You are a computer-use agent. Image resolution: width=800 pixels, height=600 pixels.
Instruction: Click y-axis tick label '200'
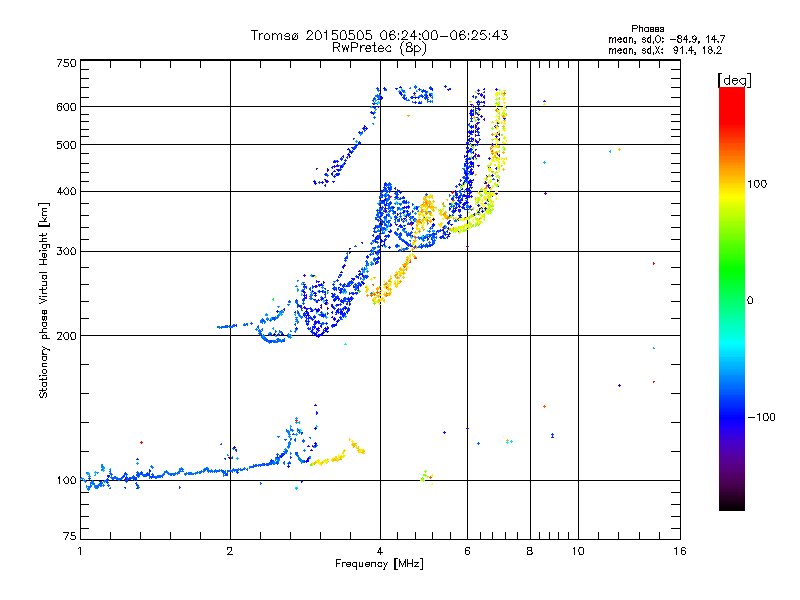(66, 336)
